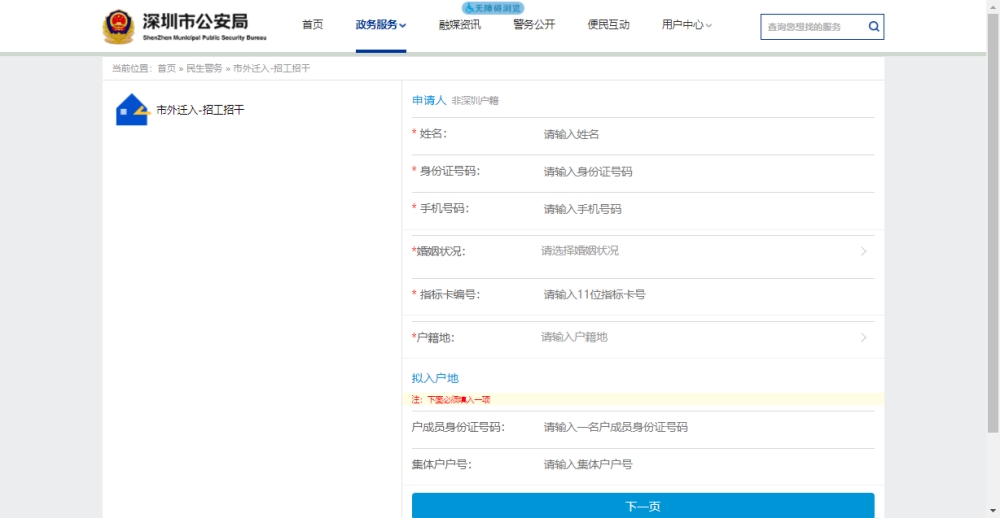The height and width of the screenshot is (518, 1000).
Task: Go to 首页 in the top navigation
Action: point(312,25)
